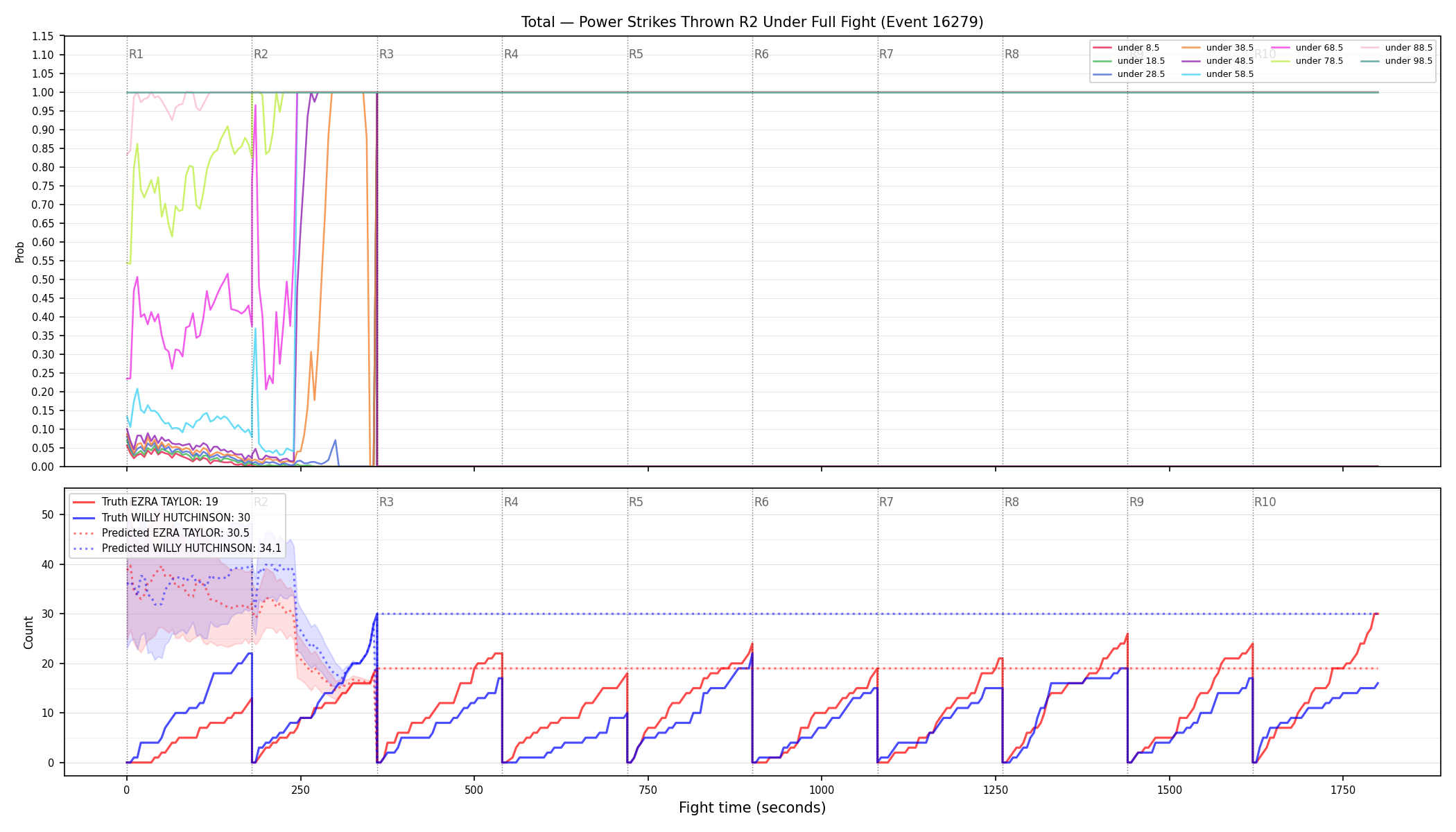Select the 'under 28.5' legend entry
Image resolution: width=1456 pixels, height=832 pixels.
coord(1129,74)
